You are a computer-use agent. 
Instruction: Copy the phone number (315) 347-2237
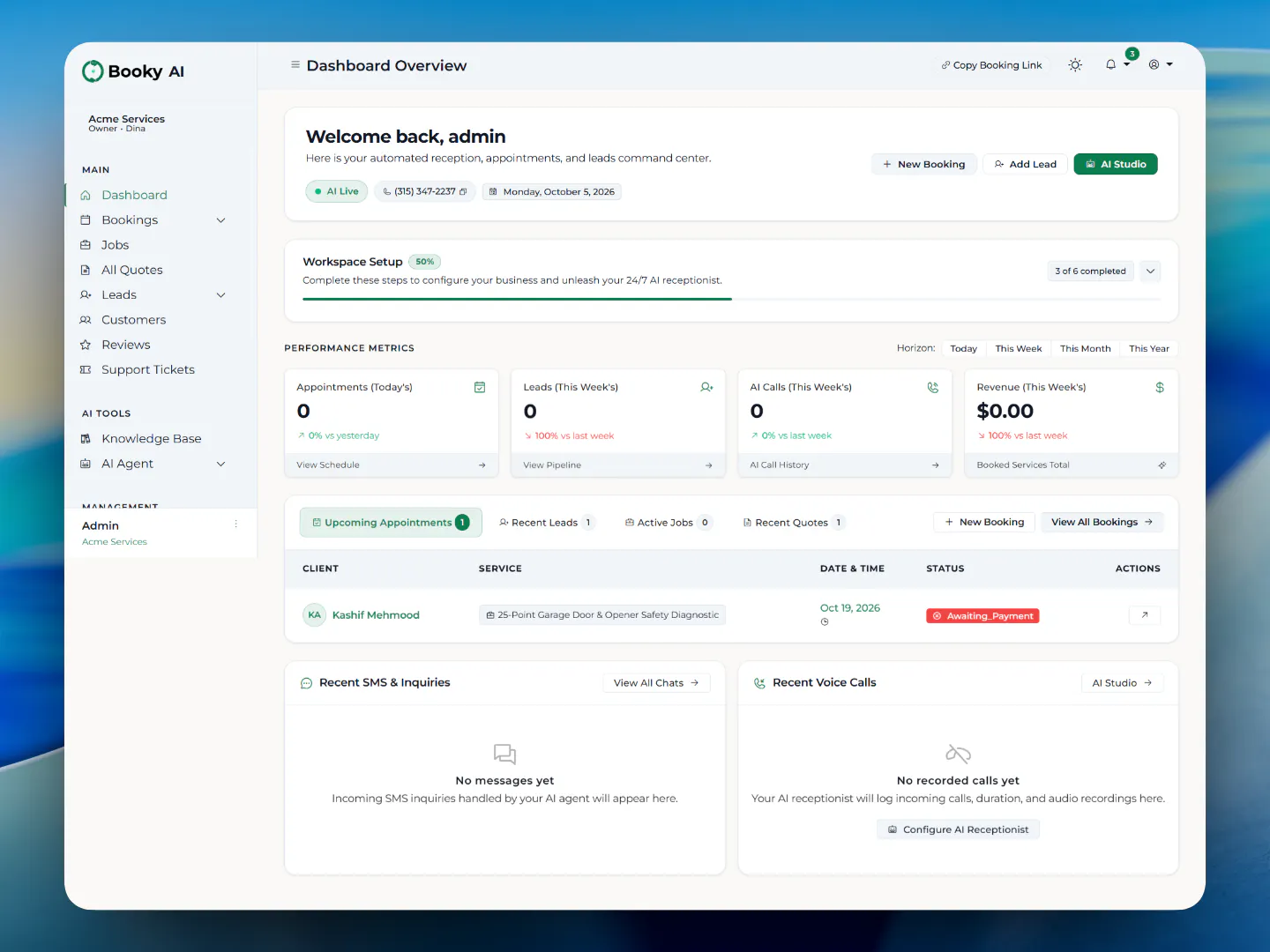pos(463,191)
